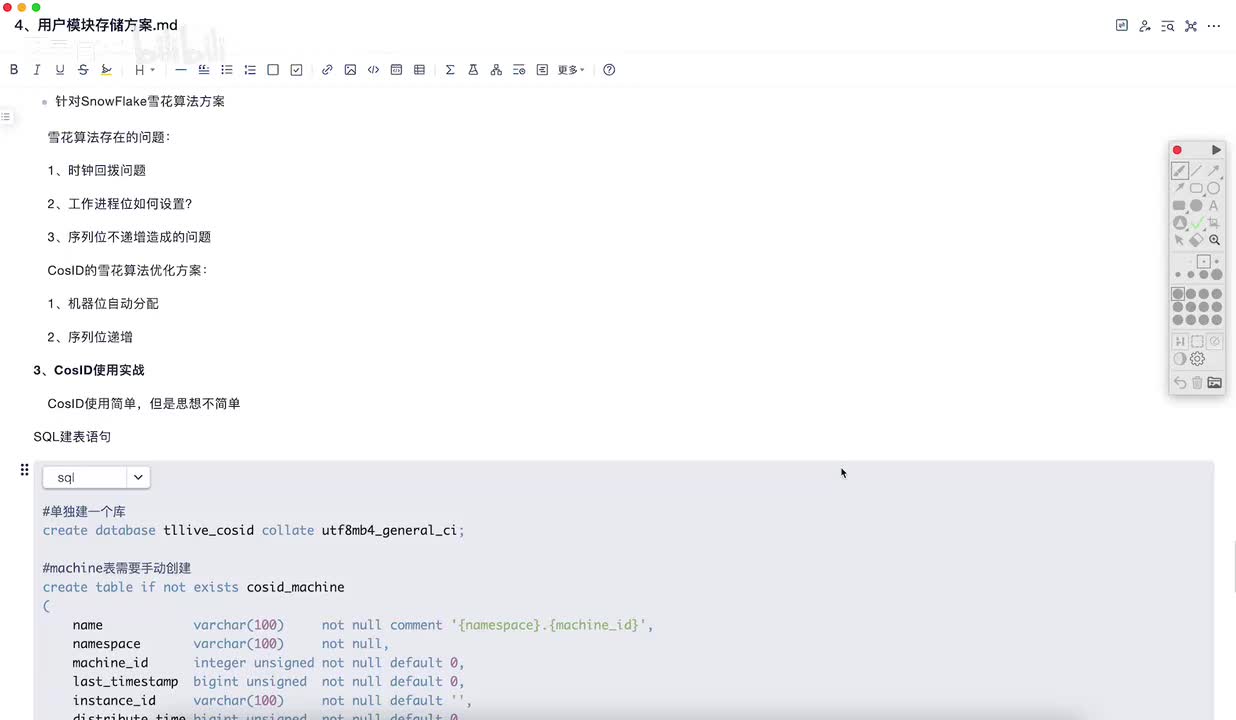
Task: Open the mind map view icon
Action: coord(1191,26)
